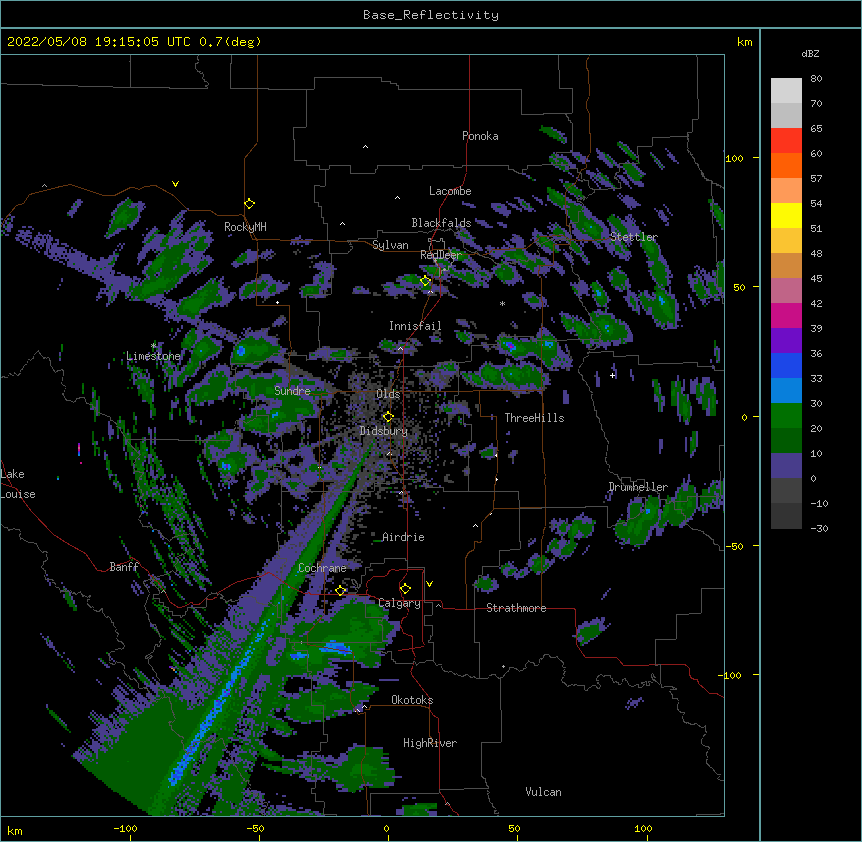Click the asterisk marker above Limestone label
The image size is (862, 842).
[153, 346]
